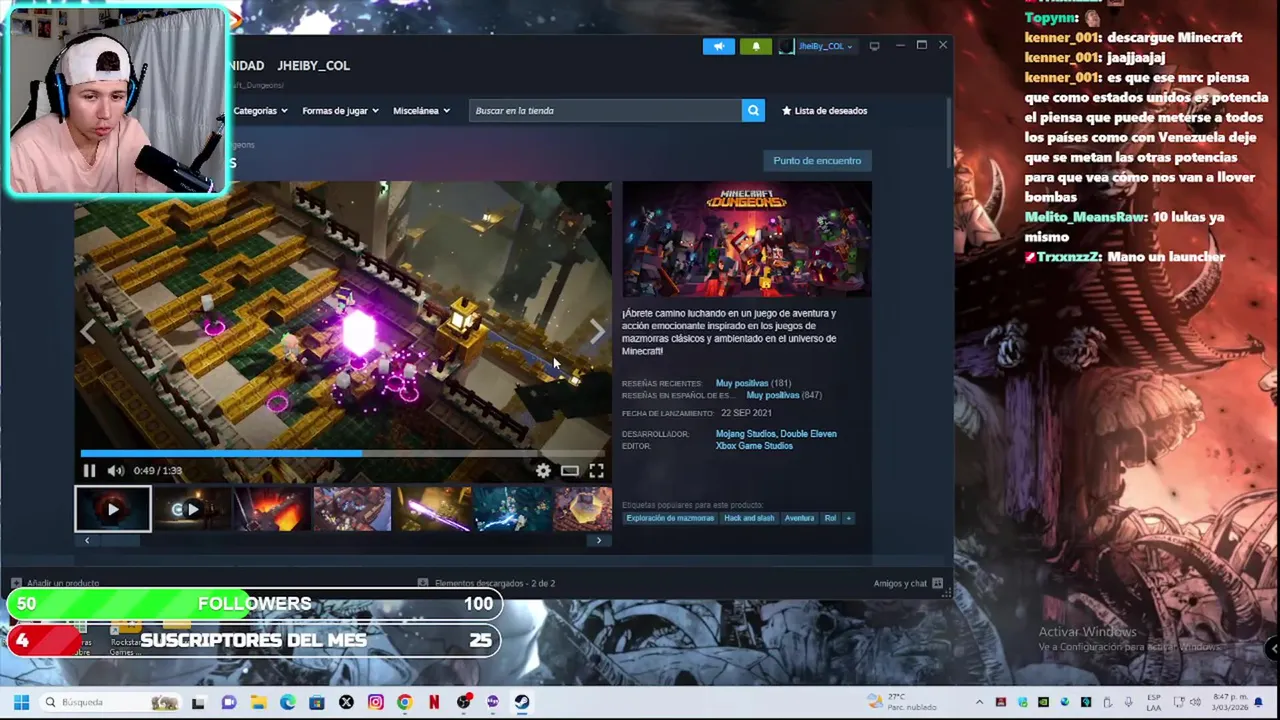
Task: Open Elementos descargados downloads status
Action: [486, 583]
